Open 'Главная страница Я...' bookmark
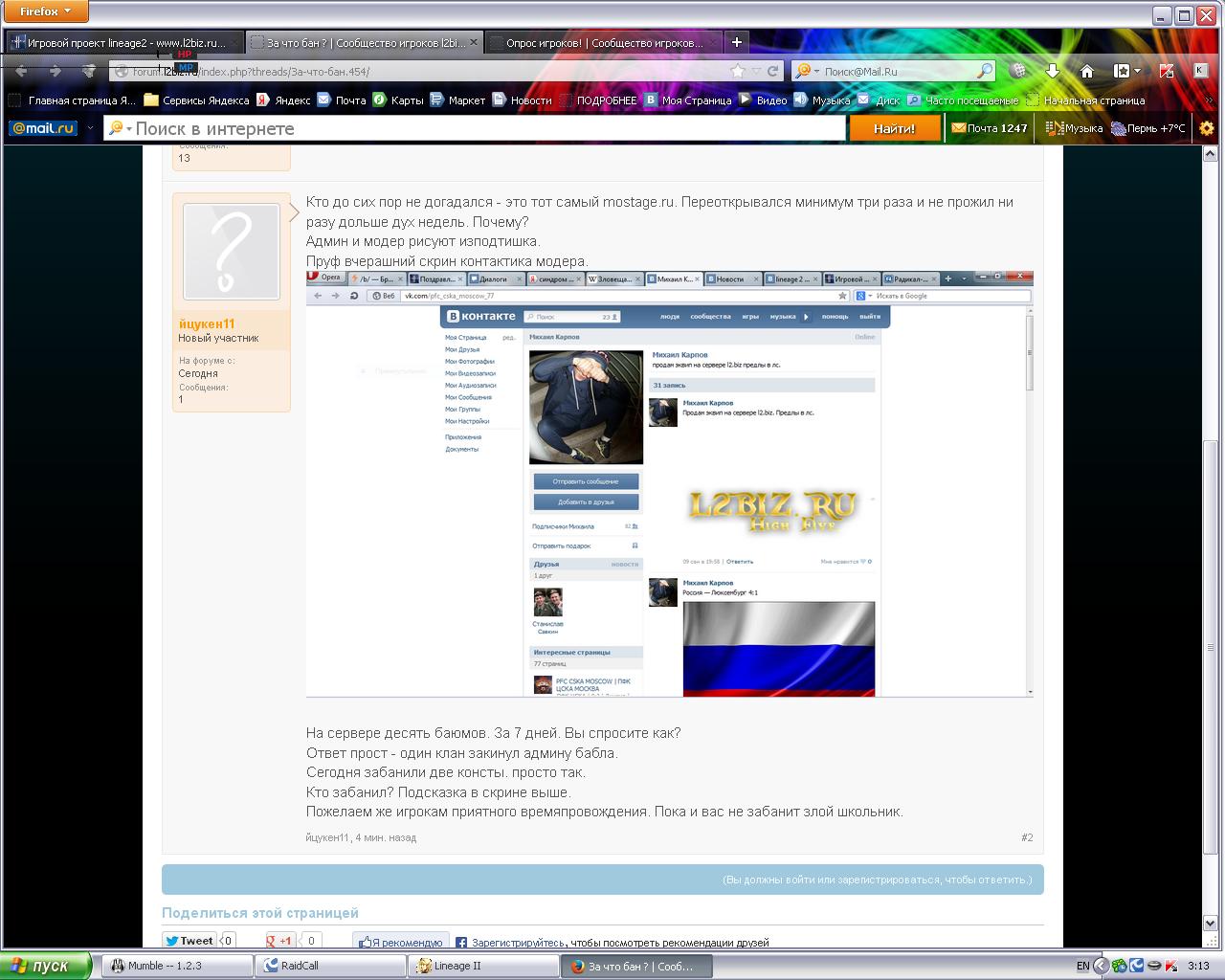Image resolution: width=1225 pixels, height=980 pixels. (x=74, y=100)
